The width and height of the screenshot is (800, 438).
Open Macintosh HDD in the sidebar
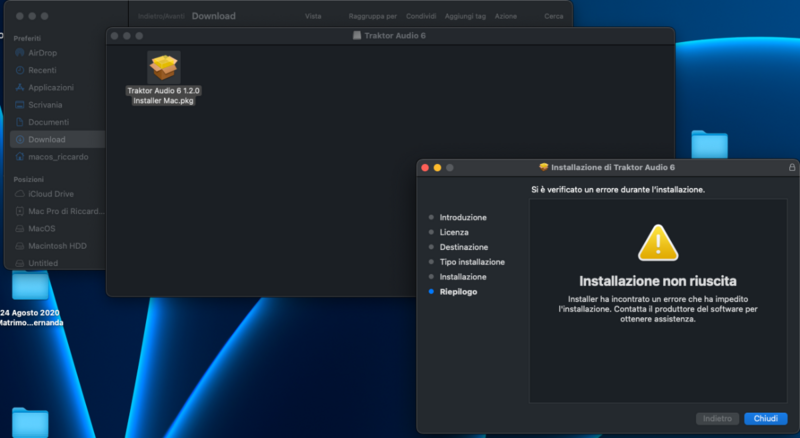[57, 246]
